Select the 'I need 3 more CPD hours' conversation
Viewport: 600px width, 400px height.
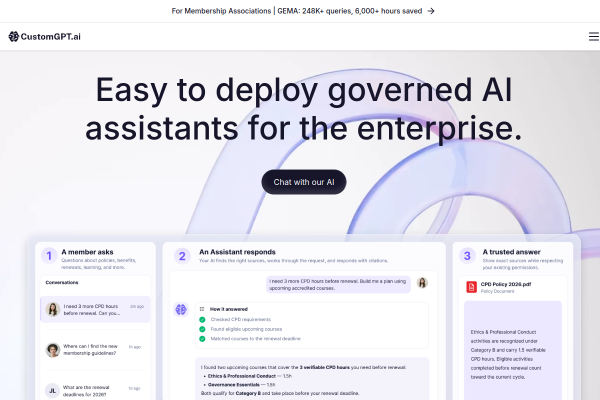click(95, 309)
